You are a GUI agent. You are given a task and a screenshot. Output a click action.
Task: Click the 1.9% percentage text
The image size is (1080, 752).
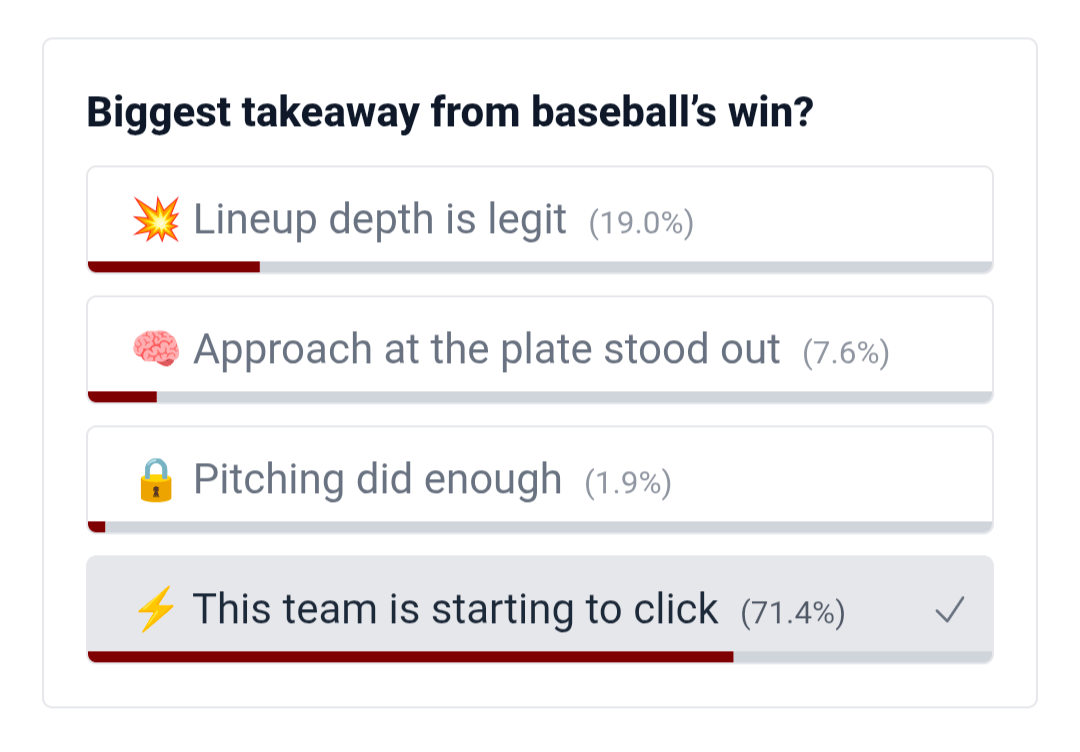click(x=628, y=483)
